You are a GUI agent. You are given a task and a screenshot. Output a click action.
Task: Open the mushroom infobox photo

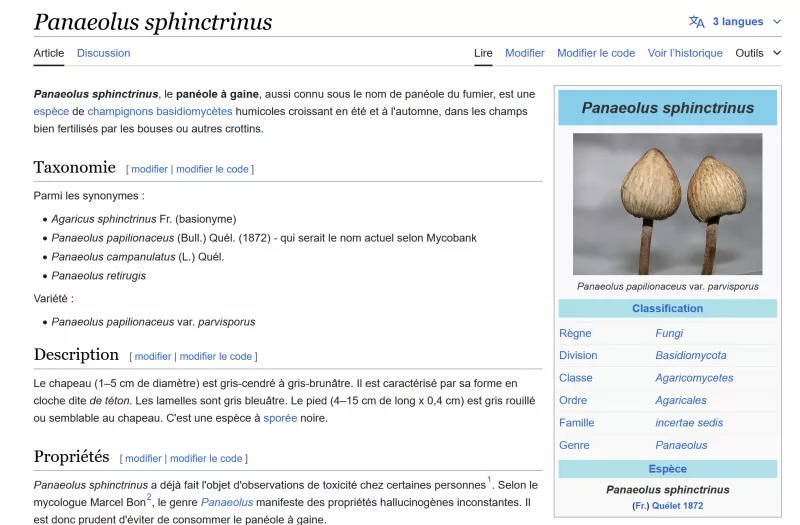(667, 203)
